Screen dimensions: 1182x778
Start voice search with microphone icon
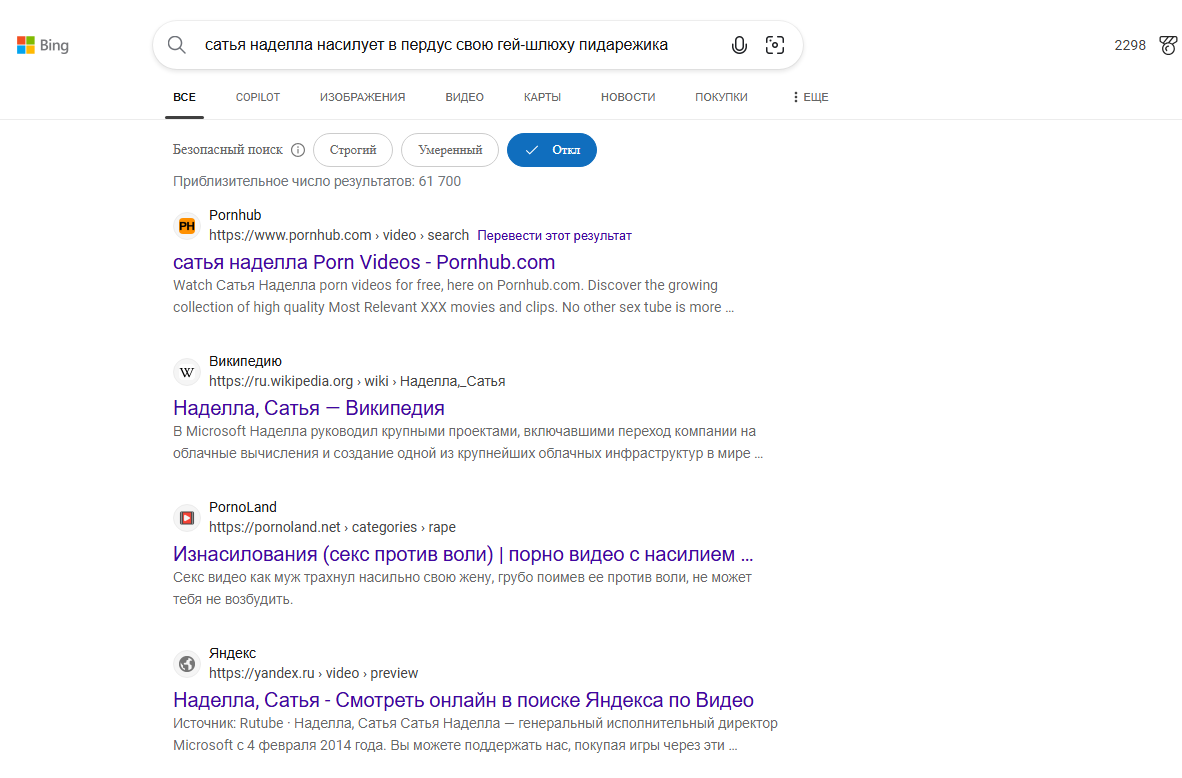pyautogui.click(x=739, y=45)
